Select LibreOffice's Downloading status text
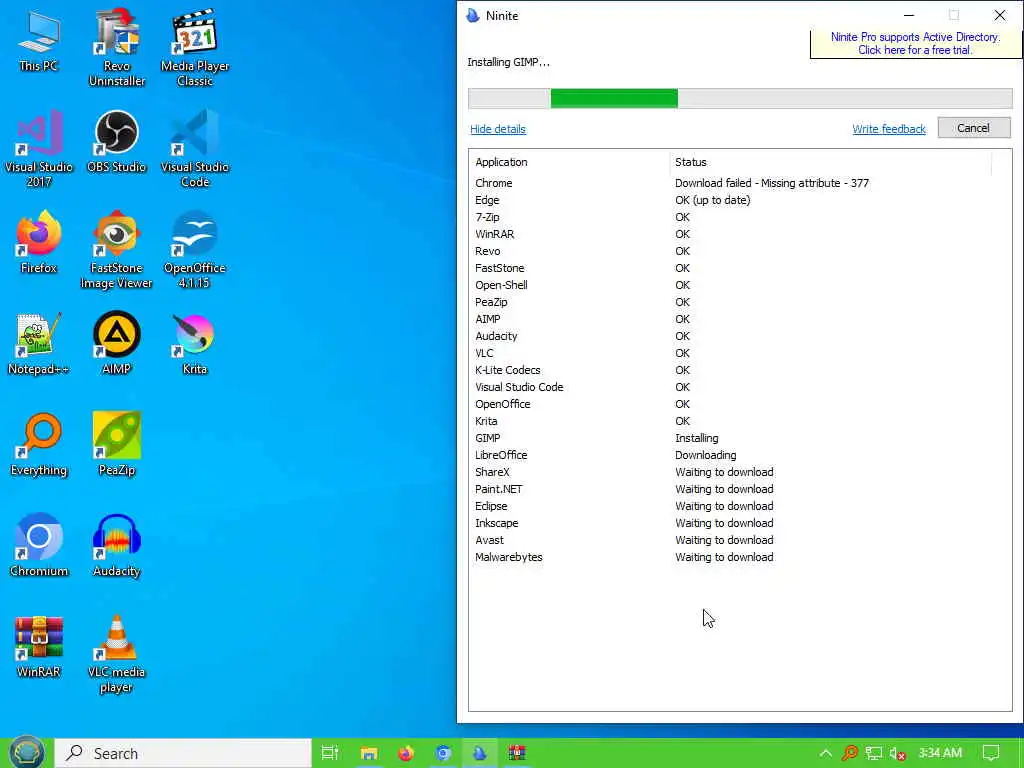The height and width of the screenshot is (768, 1024). click(x=705, y=455)
